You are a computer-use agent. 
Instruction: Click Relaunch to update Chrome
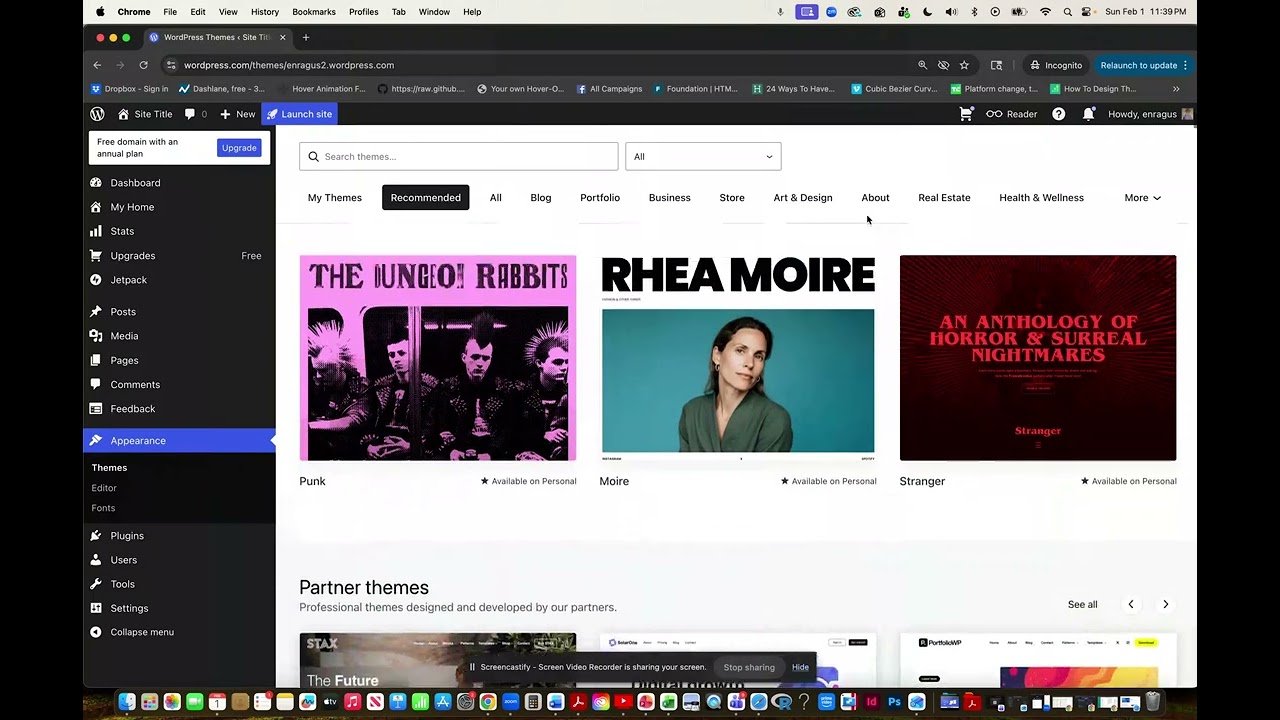click(x=1144, y=65)
